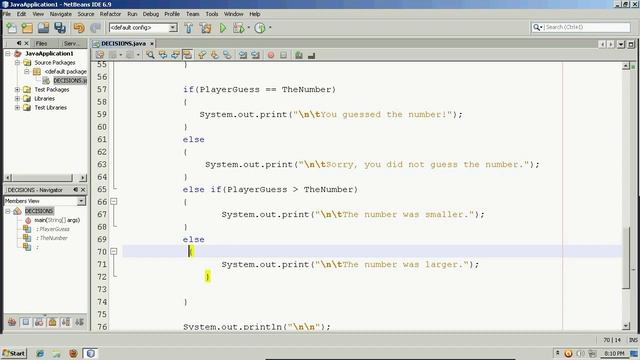The image size is (640, 360).
Task: Open Members View combo box
Action: (45, 201)
